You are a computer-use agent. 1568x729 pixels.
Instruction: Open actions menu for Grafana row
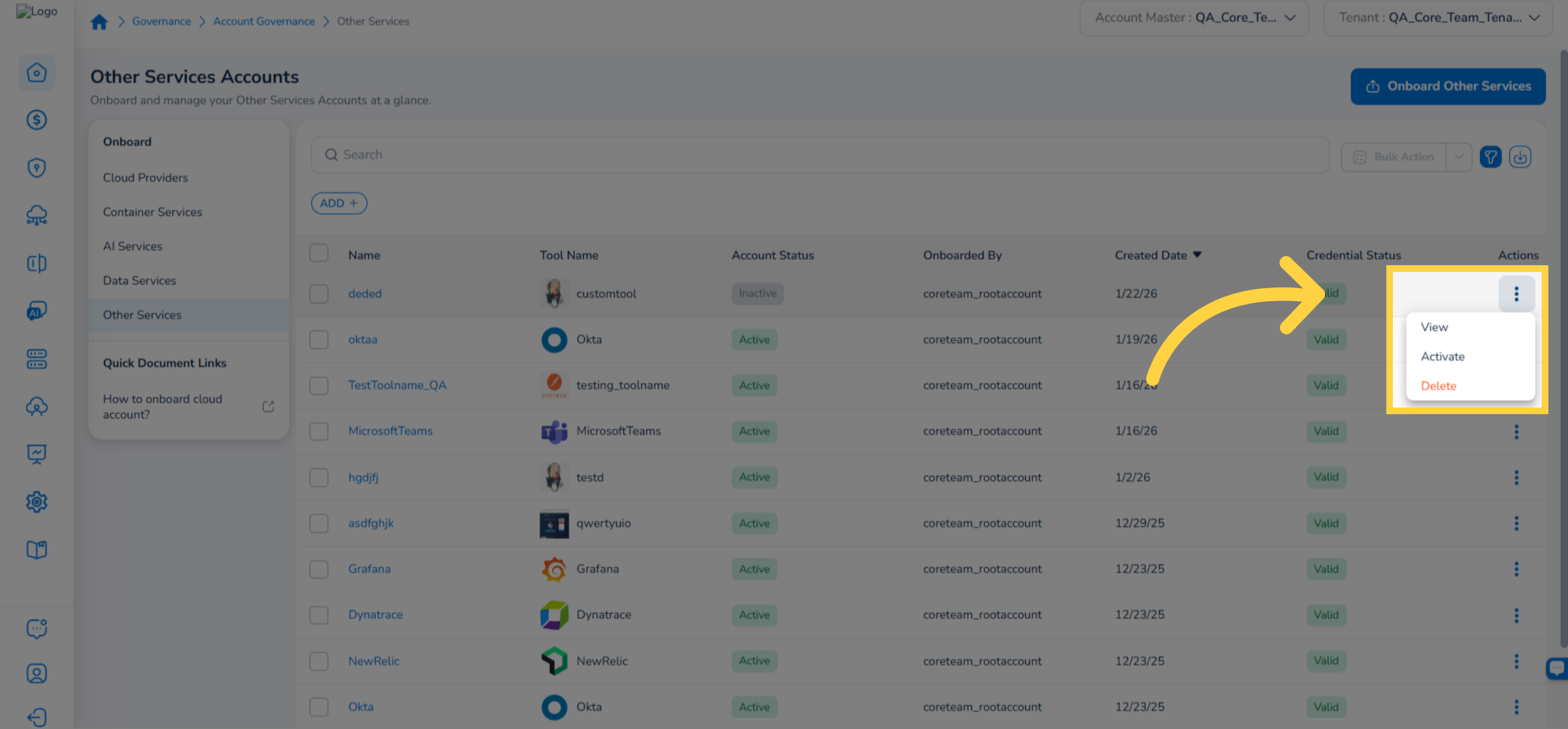coord(1516,569)
